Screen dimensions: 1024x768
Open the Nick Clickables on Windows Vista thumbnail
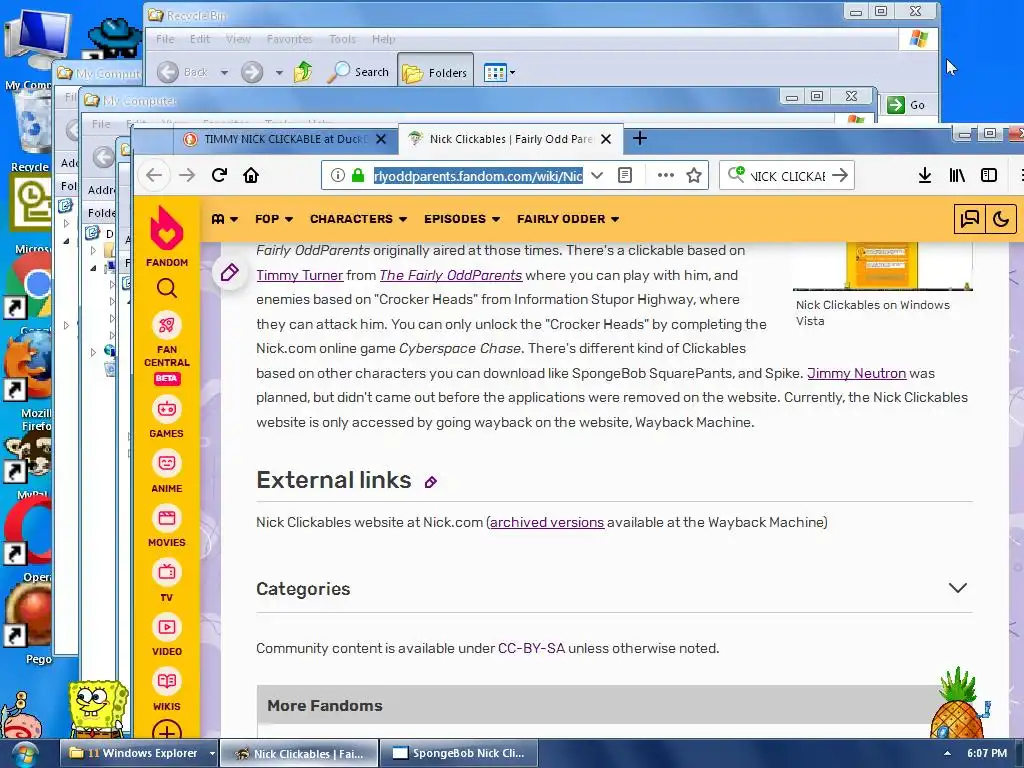[x=882, y=265]
